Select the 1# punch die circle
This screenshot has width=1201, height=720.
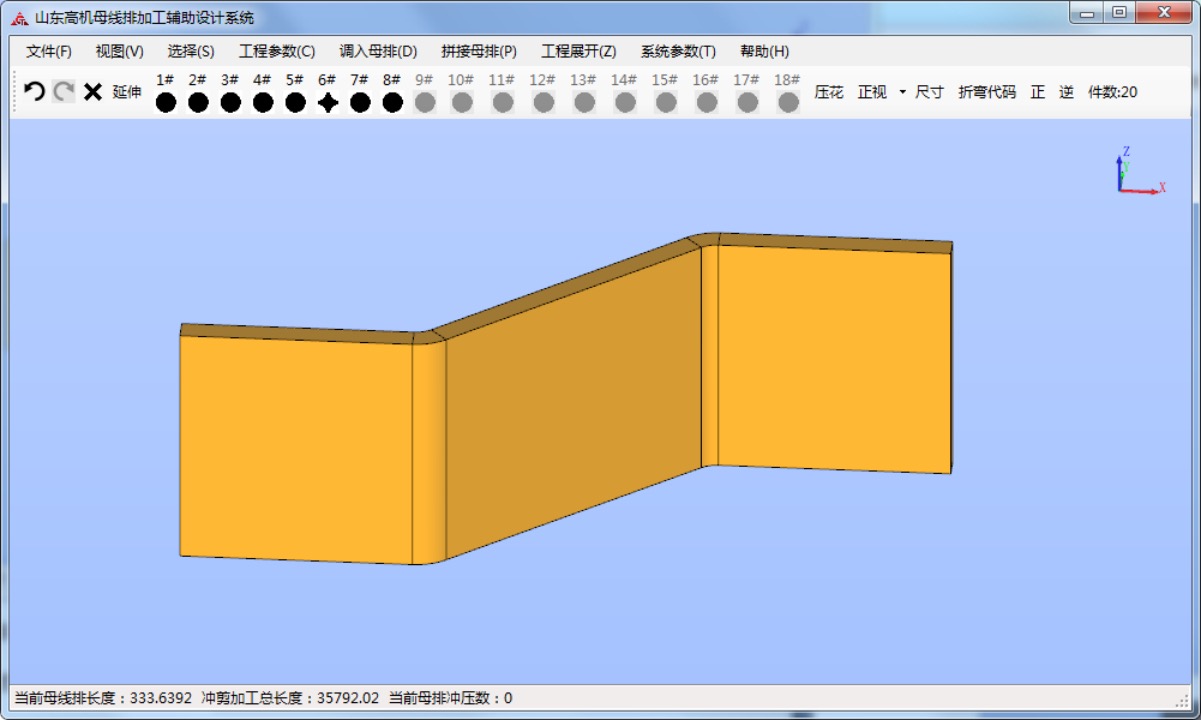tap(166, 102)
